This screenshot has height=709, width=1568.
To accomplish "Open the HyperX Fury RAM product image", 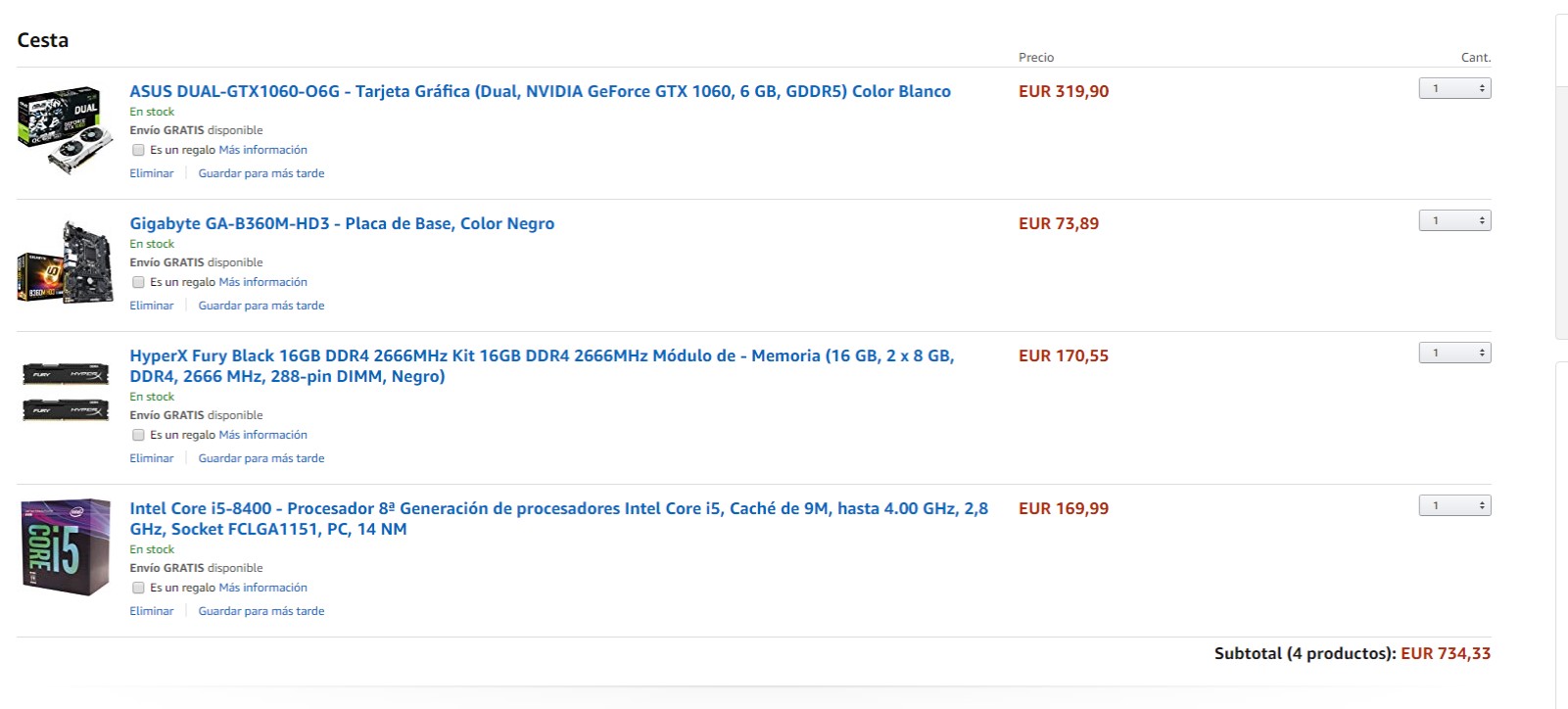I will [65, 392].
